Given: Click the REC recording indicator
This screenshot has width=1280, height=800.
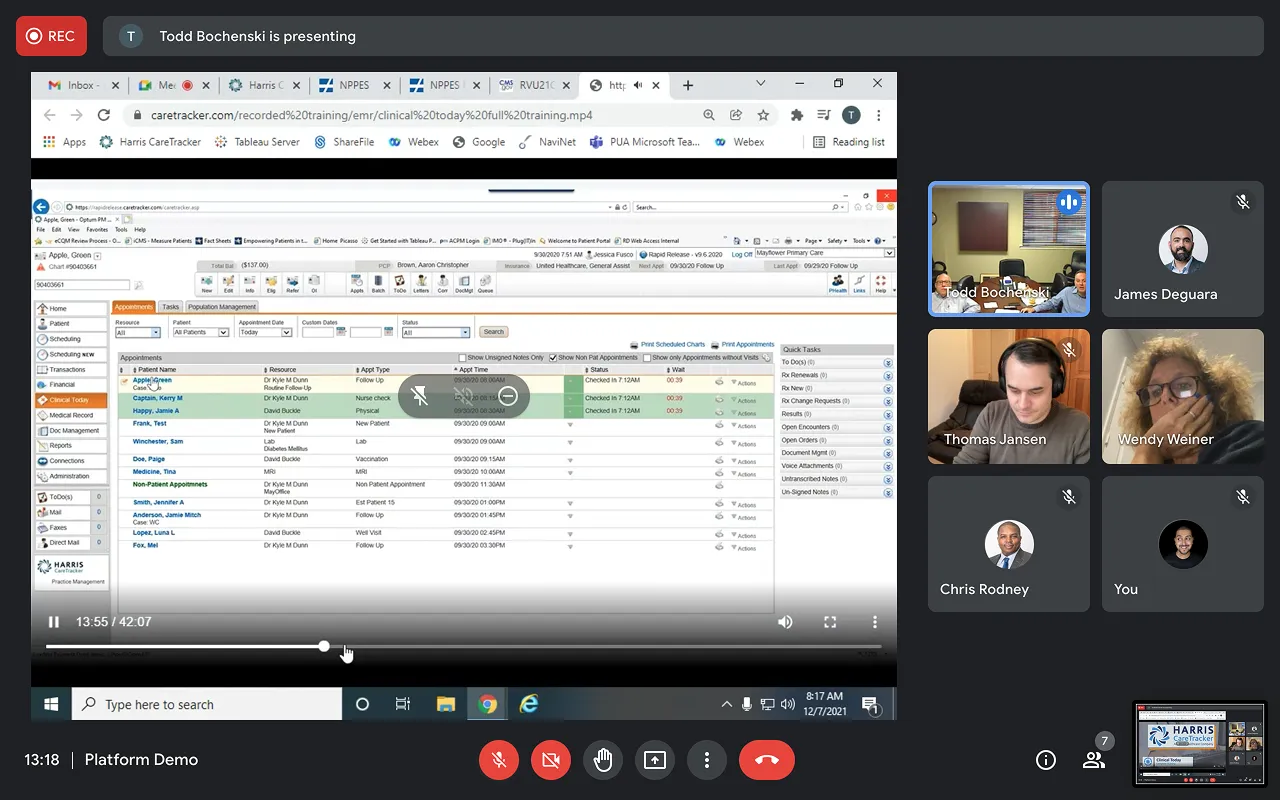Looking at the screenshot, I should 51,36.
